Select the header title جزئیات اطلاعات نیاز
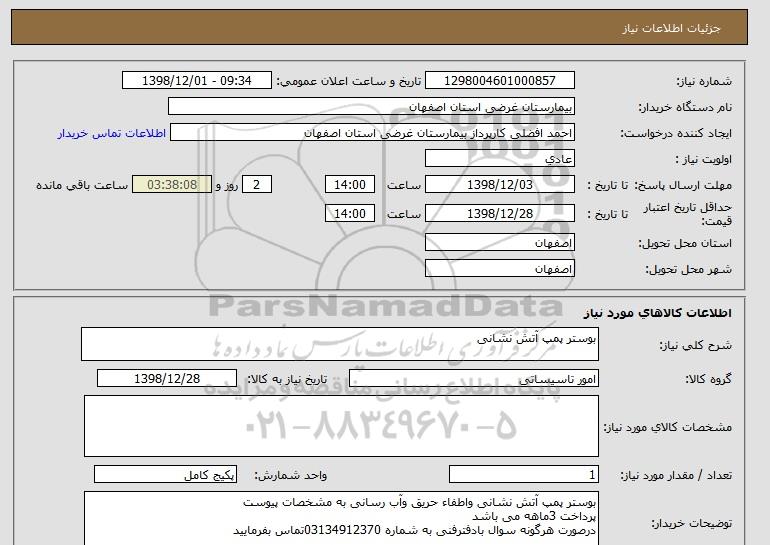This screenshot has height=545, width=770. 671,28
